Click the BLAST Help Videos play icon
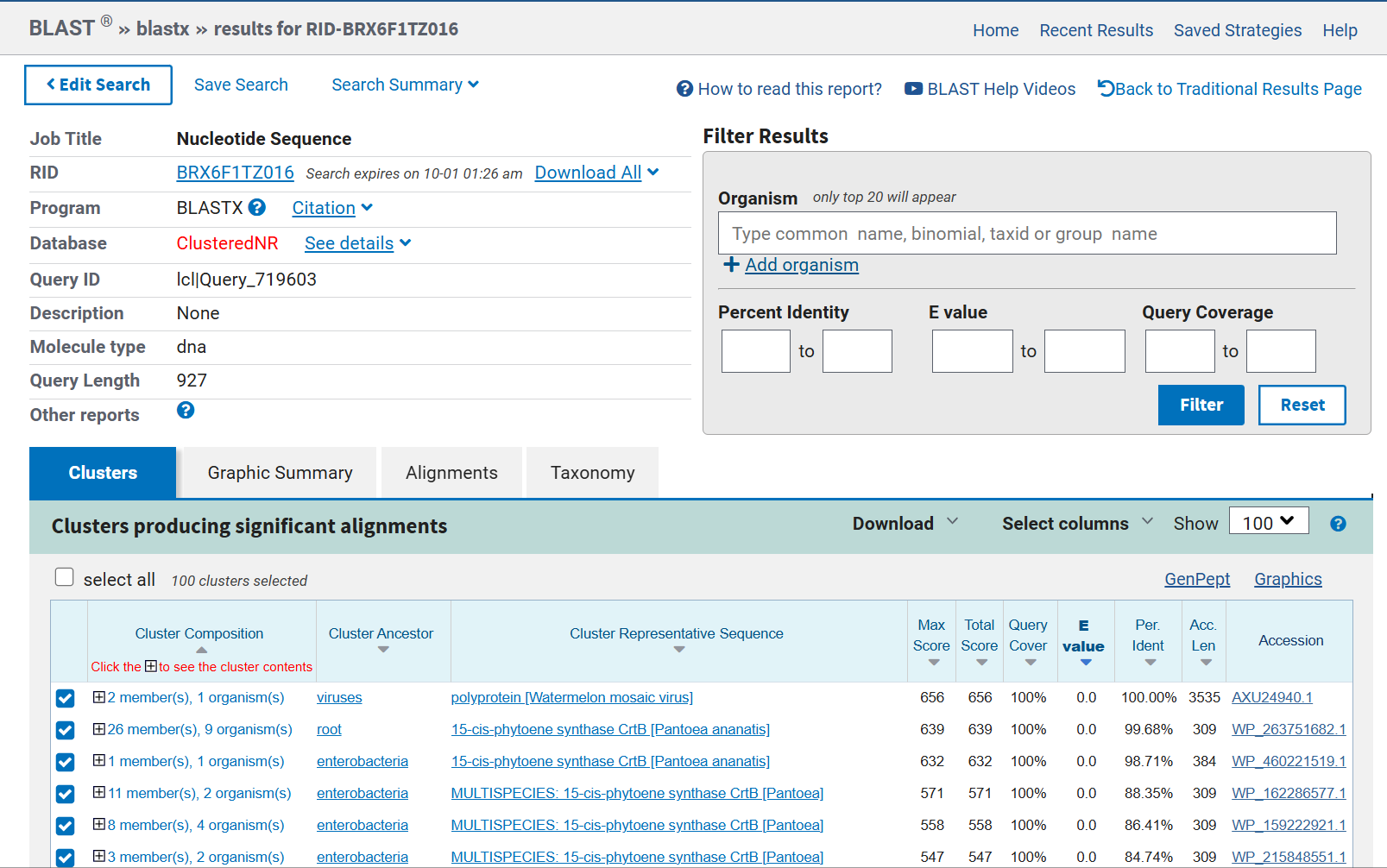The height and width of the screenshot is (868, 1387). (913, 89)
